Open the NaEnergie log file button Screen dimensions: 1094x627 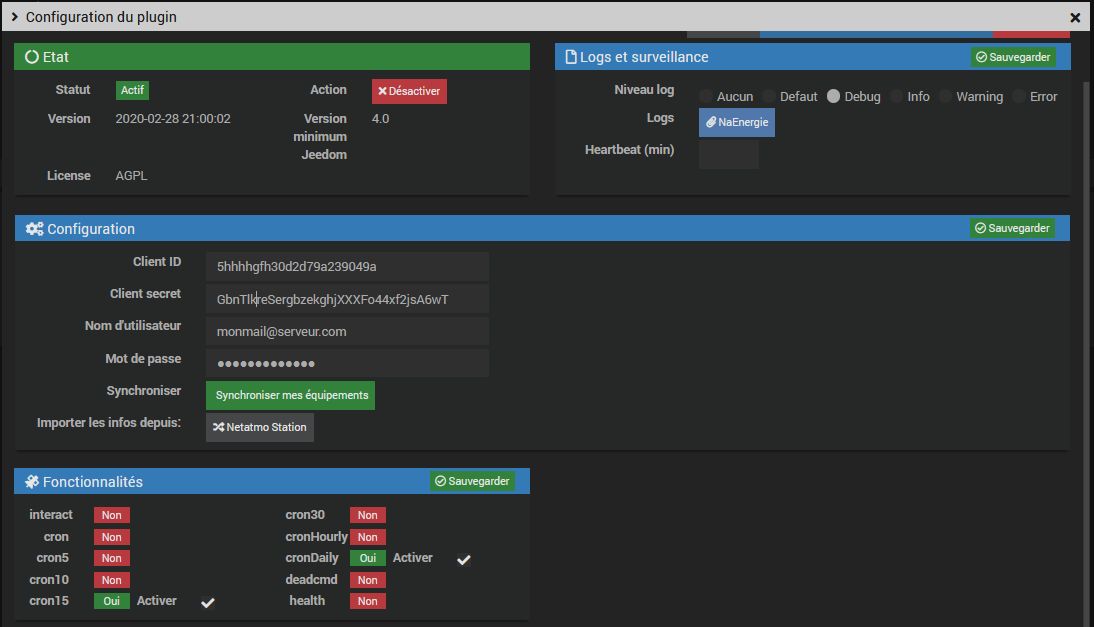point(737,123)
